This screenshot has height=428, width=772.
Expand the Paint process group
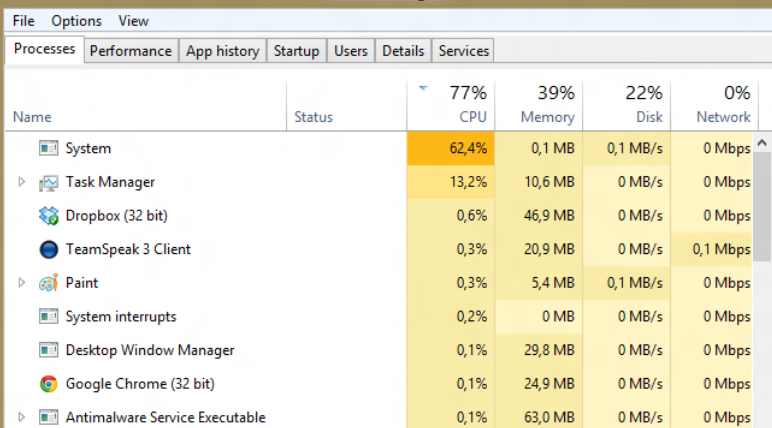pos(21,283)
